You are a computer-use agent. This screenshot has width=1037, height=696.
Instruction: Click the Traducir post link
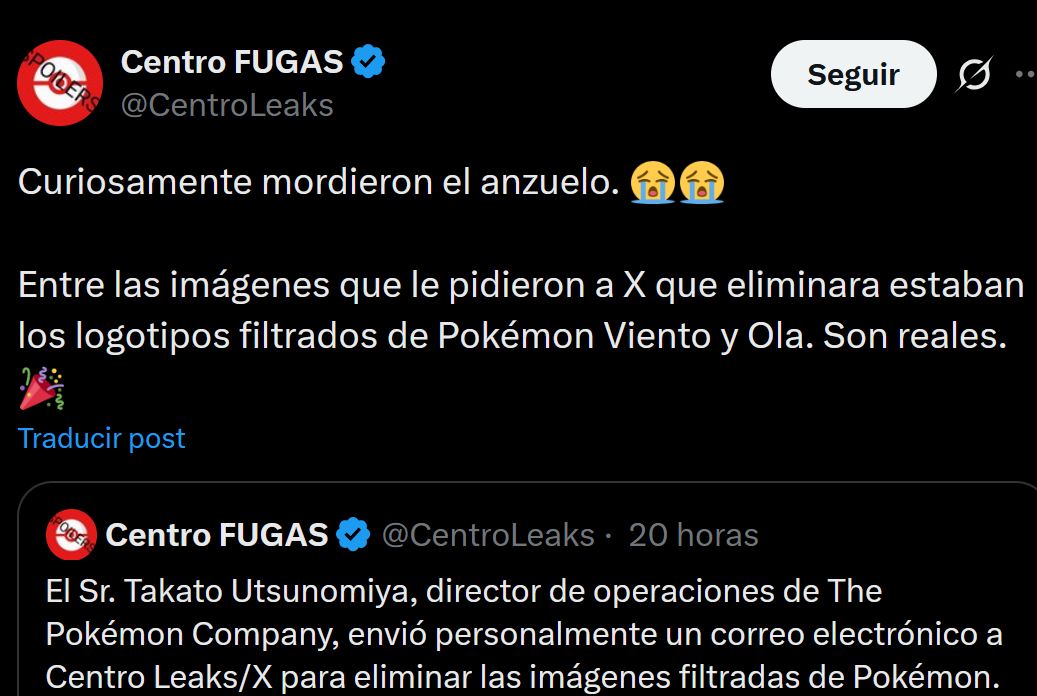(x=102, y=438)
